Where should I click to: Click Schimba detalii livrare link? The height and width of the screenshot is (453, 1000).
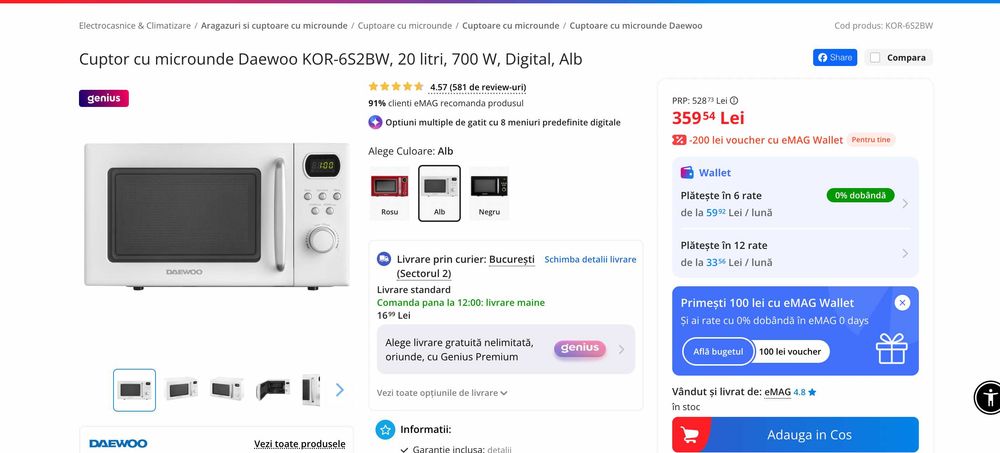pos(590,260)
